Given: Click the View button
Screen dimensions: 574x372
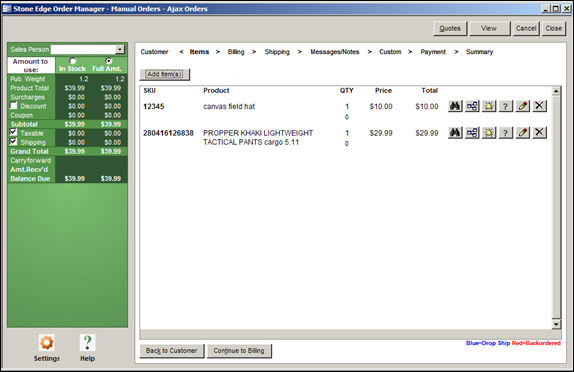Looking at the screenshot, I should pyautogui.click(x=489, y=28).
